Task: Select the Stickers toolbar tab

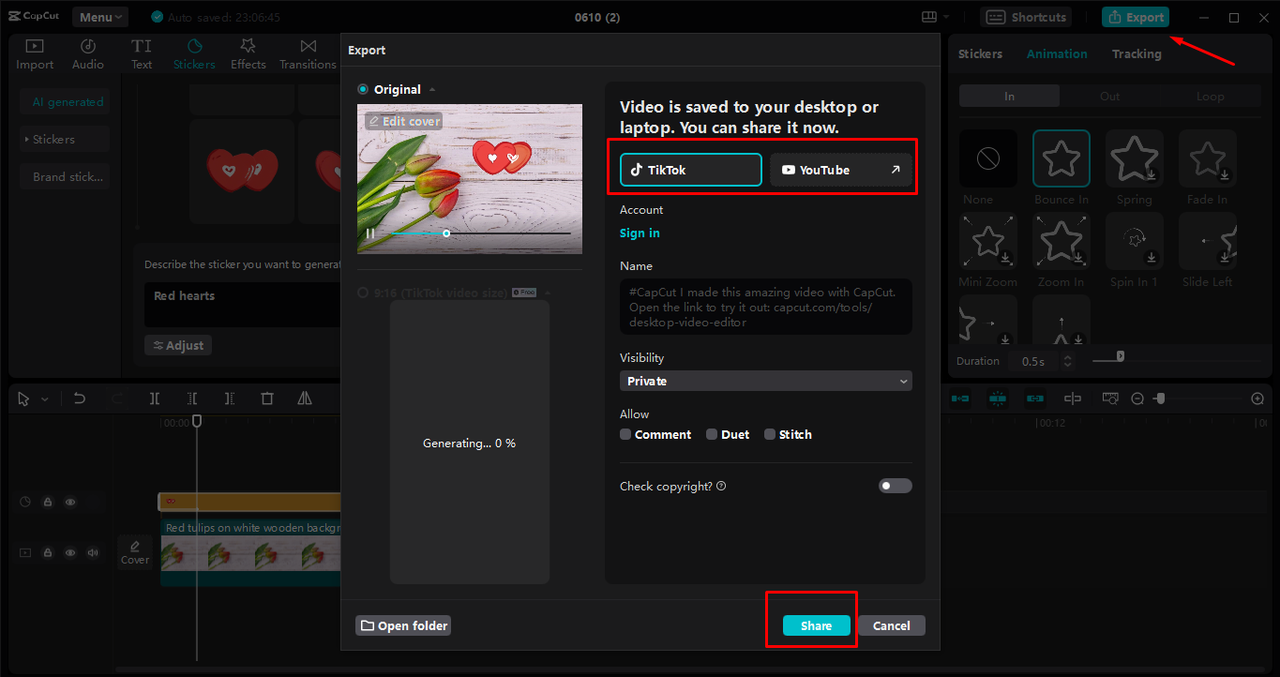Action: (194, 54)
